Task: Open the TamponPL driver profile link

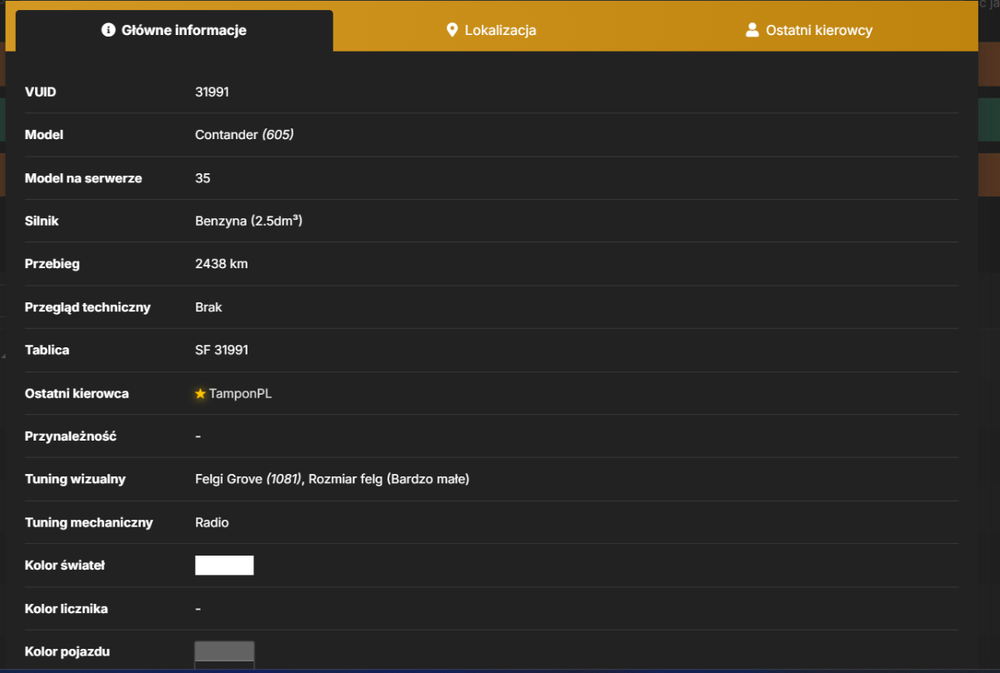Action: point(240,394)
